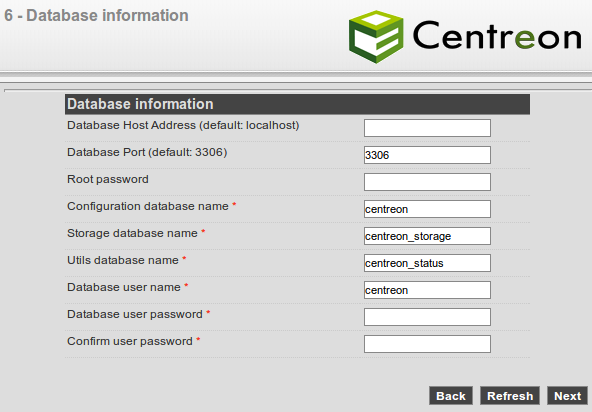Click the Centreon cube logo icon
The width and height of the screenshot is (592, 412).
click(x=376, y=37)
